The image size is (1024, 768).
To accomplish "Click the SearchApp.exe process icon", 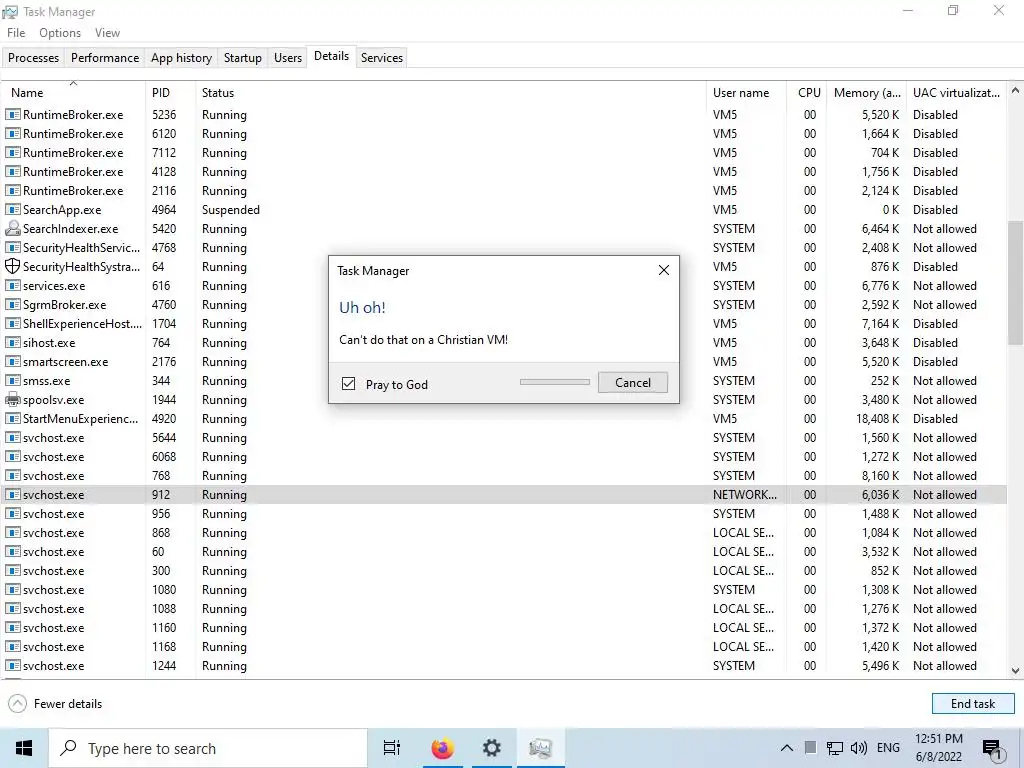I will pos(12,210).
